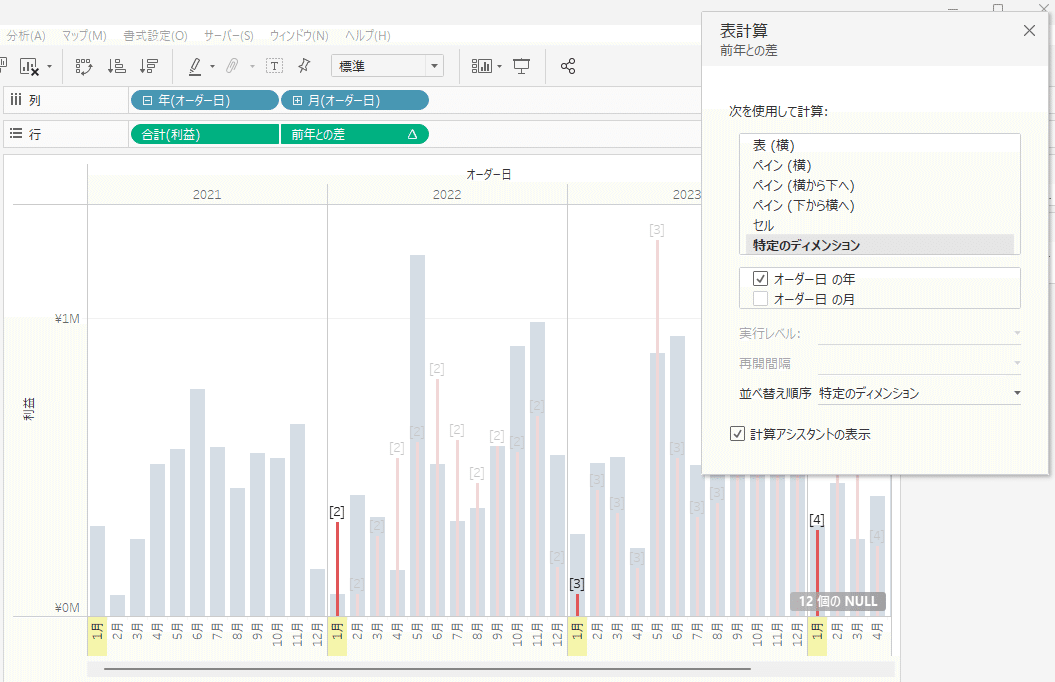
Task: Open the 書式設定(O) menu
Action: (x=155, y=36)
